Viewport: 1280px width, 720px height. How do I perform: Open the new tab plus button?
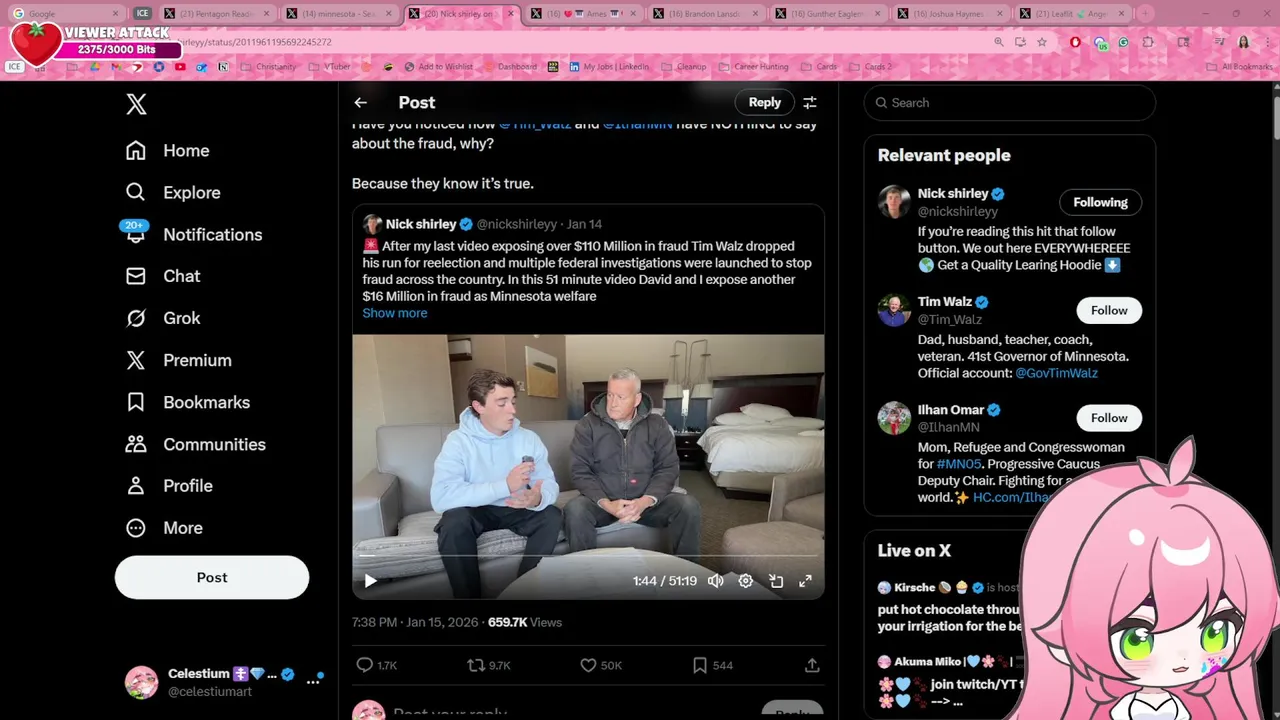[1145, 14]
